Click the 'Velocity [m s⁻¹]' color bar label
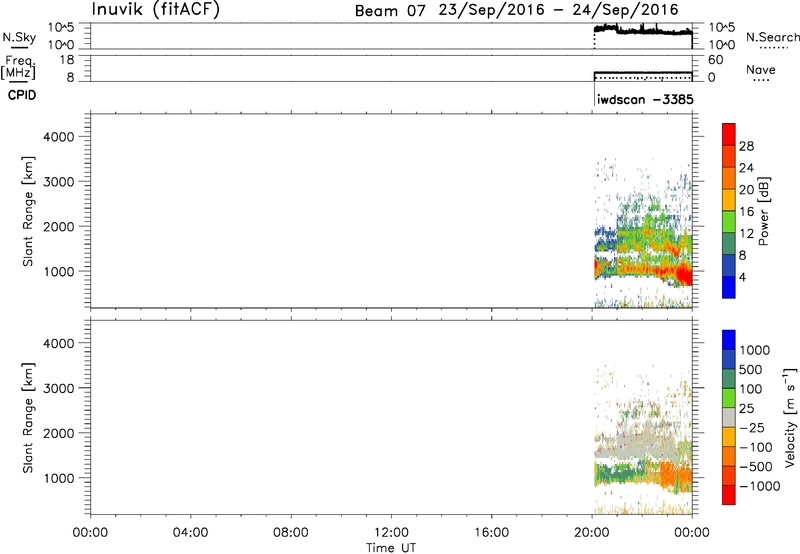The width and height of the screenshot is (800, 554). (790, 417)
